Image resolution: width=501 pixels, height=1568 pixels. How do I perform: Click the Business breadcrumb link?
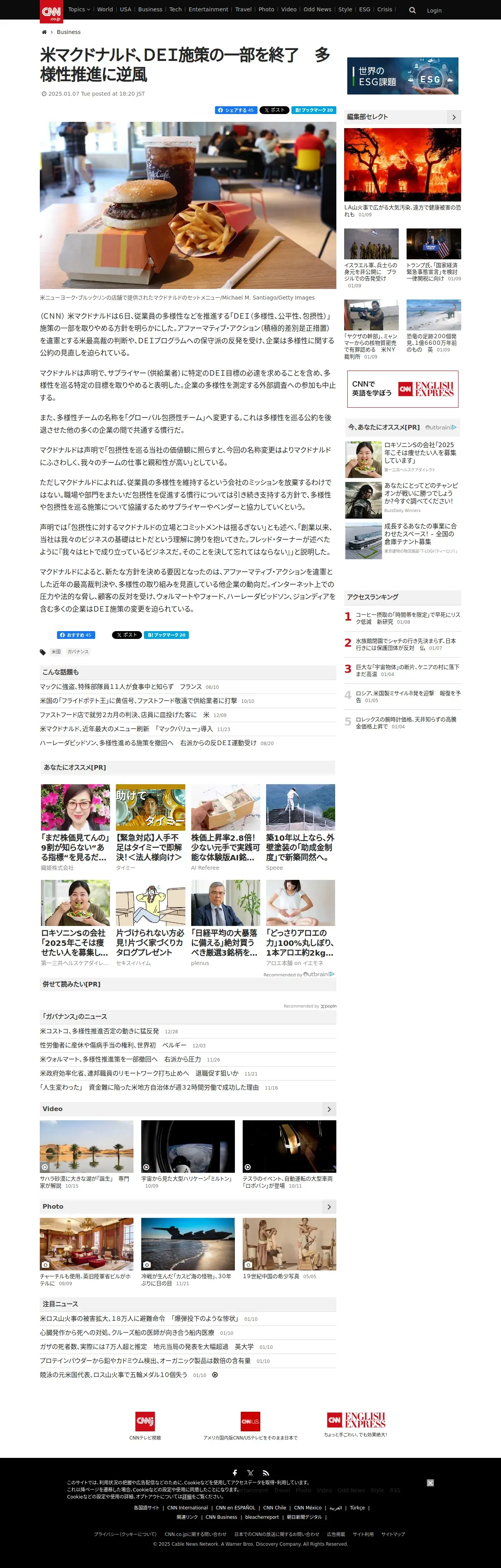click(x=69, y=32)
